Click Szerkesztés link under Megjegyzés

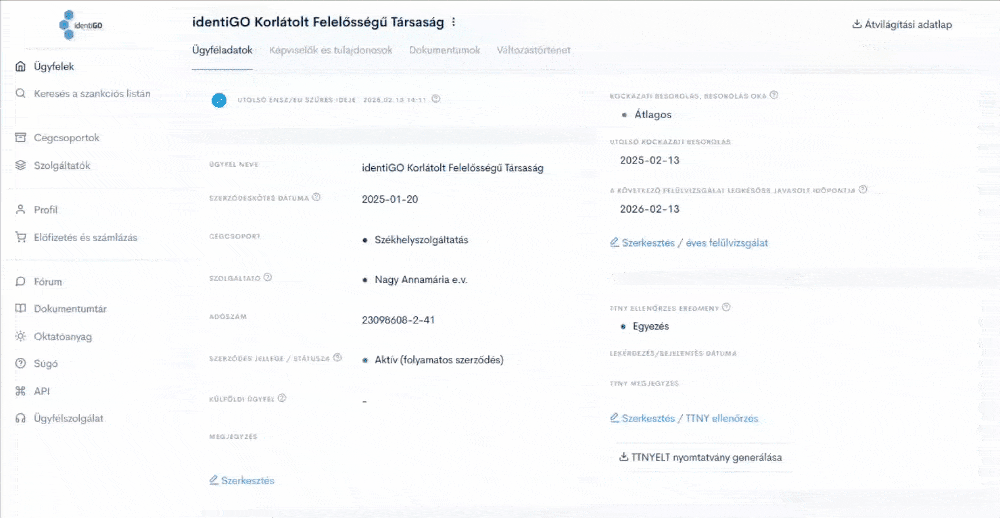(x=242, y=480)
